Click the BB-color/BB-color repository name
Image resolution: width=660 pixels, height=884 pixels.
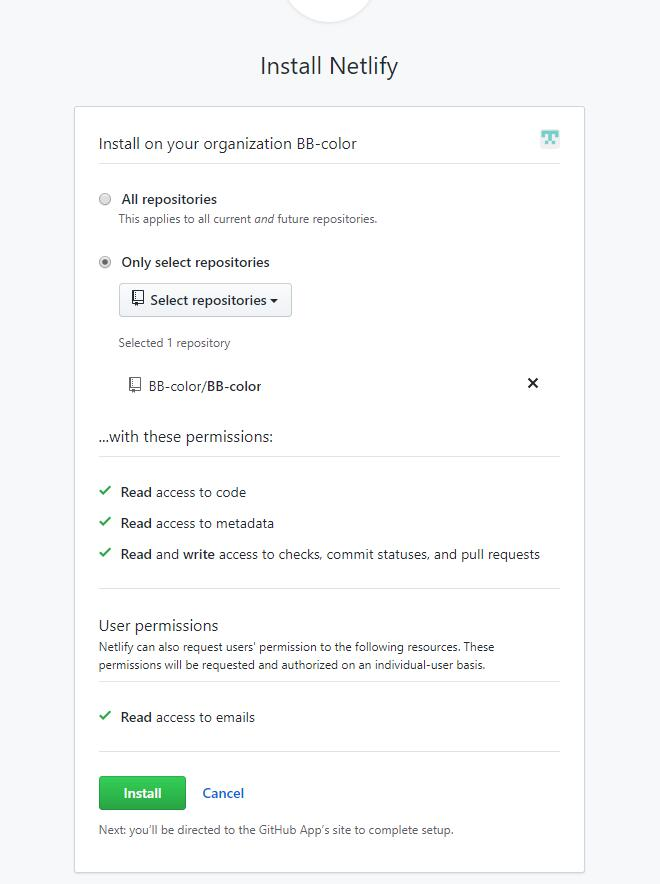(x=205, y=386)
